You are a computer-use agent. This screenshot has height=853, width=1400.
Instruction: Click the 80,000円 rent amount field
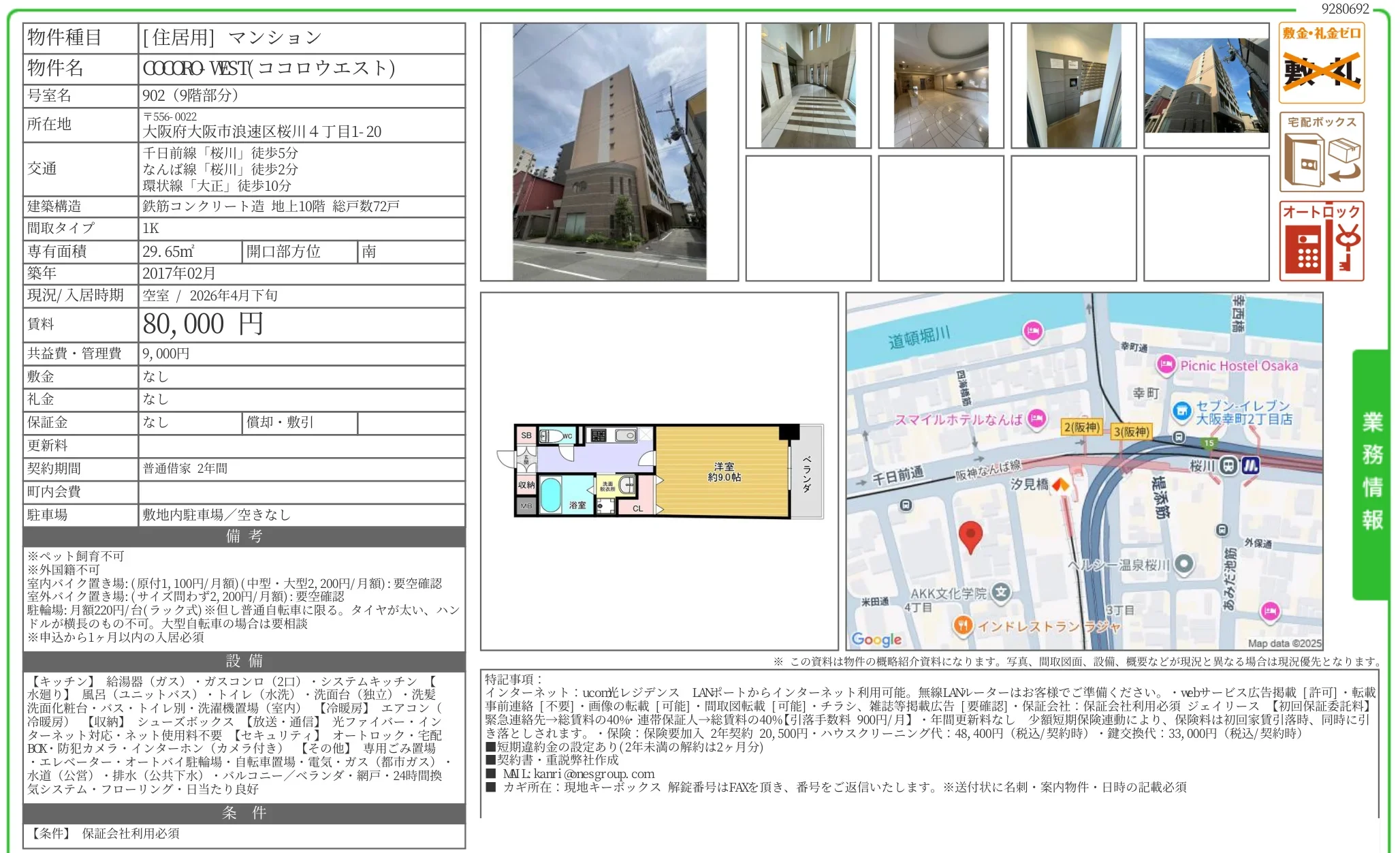203,324
